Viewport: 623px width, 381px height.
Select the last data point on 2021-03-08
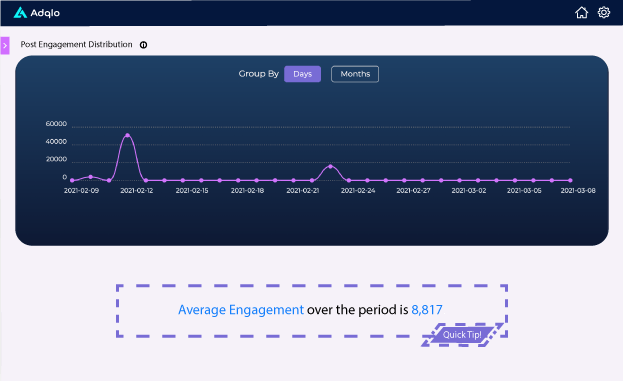[570, 180]
